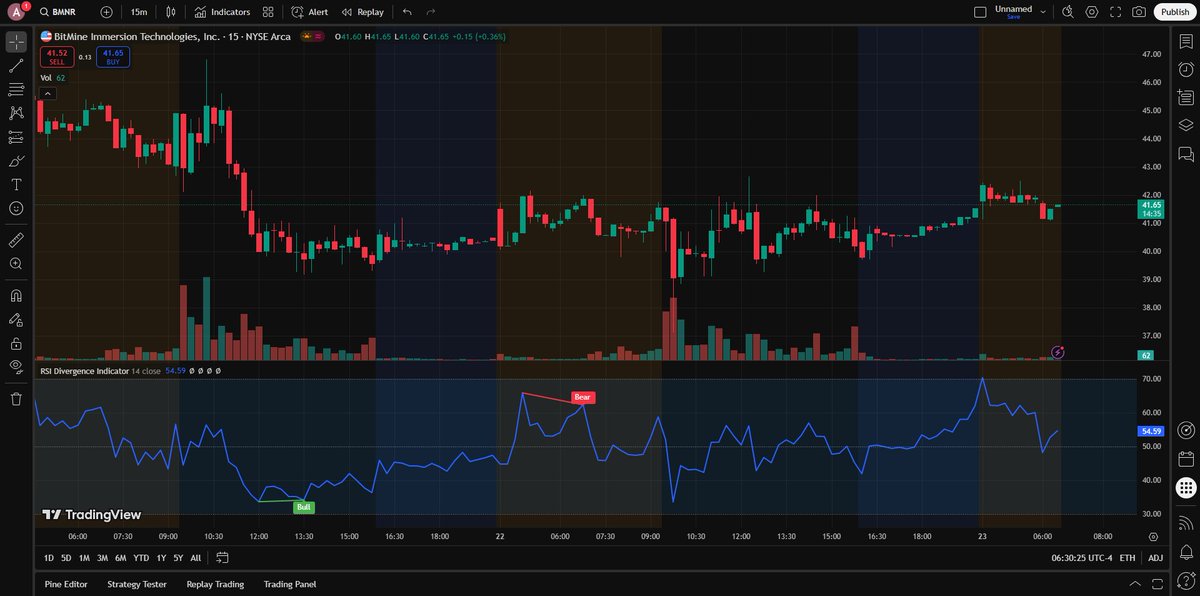Enter fullscreen mode
The image size is (1200, 596).
1115,12
